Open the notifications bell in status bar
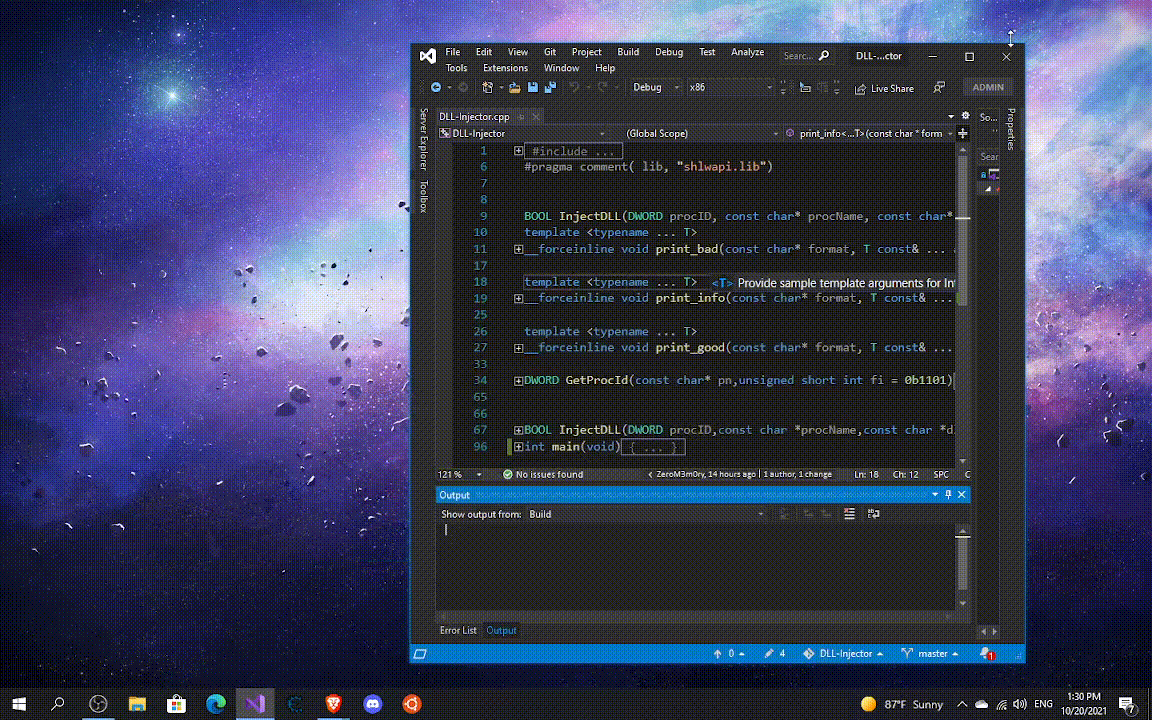 [986, 653]
